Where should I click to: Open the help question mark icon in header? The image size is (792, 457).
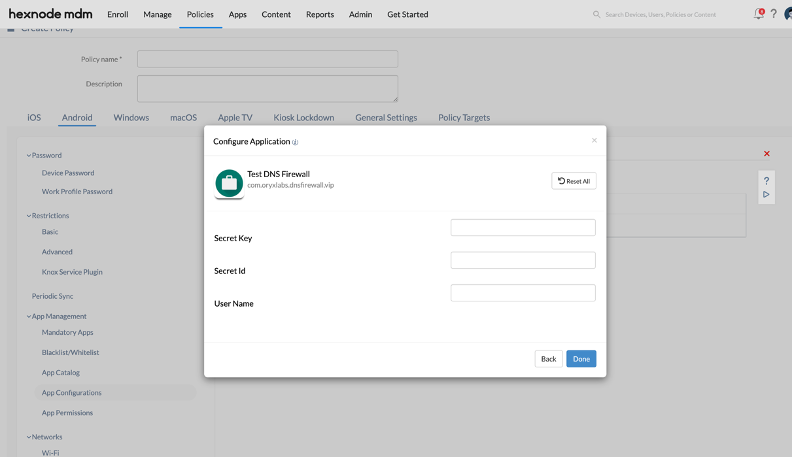click(773, 14)
